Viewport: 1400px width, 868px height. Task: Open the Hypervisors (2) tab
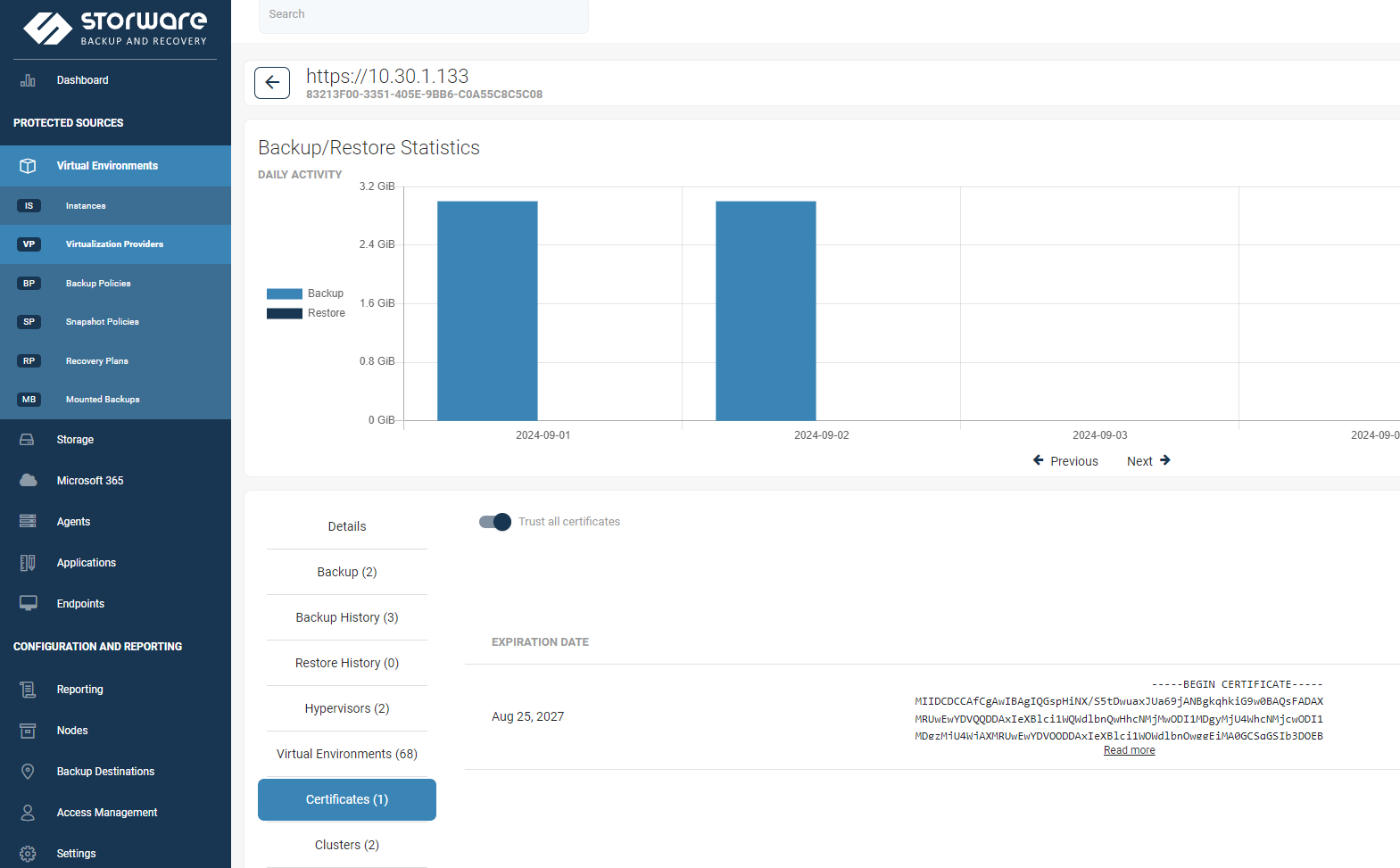347,708
